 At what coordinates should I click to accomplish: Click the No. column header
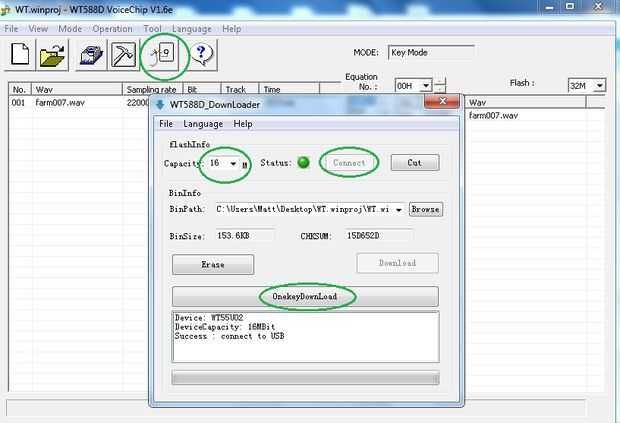tap(20, 89)
